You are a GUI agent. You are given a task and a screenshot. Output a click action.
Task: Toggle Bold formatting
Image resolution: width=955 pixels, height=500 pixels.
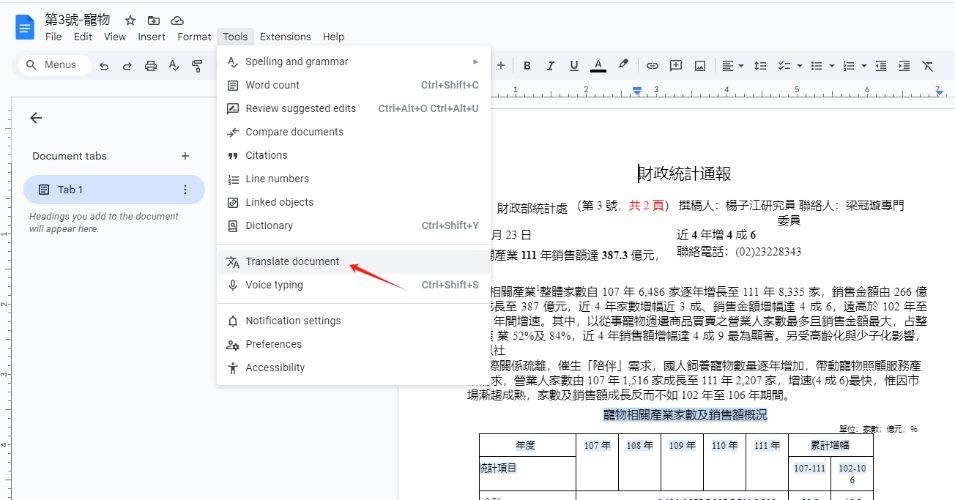[527, 66]
